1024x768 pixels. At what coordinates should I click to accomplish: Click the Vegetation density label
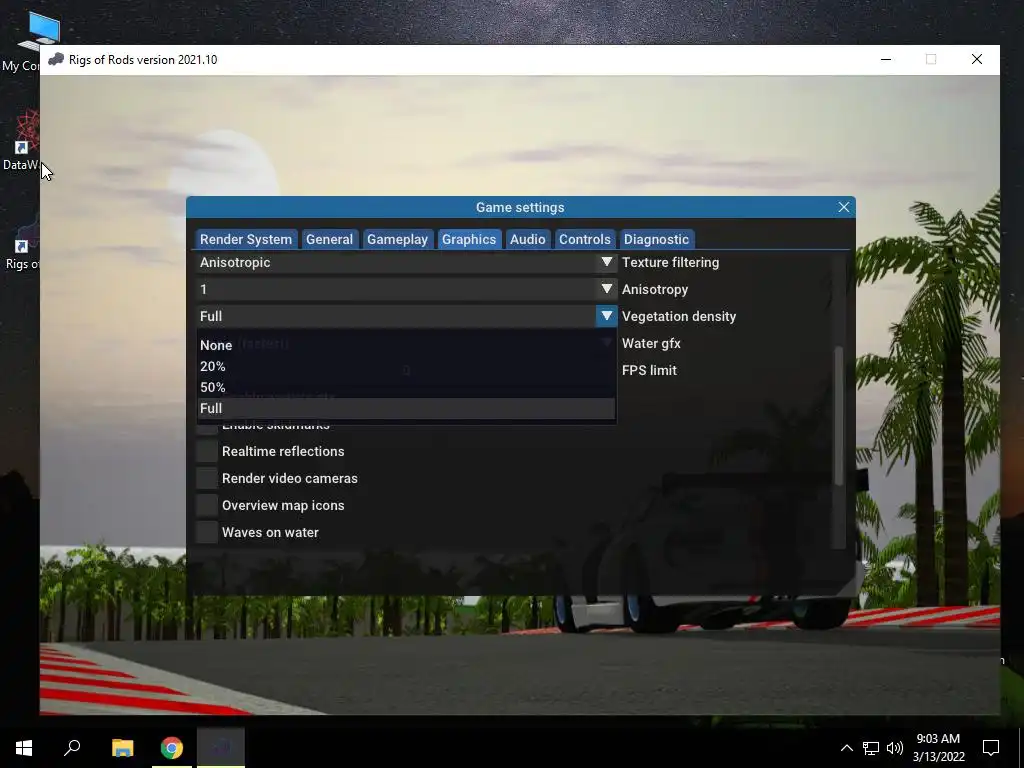679,316
